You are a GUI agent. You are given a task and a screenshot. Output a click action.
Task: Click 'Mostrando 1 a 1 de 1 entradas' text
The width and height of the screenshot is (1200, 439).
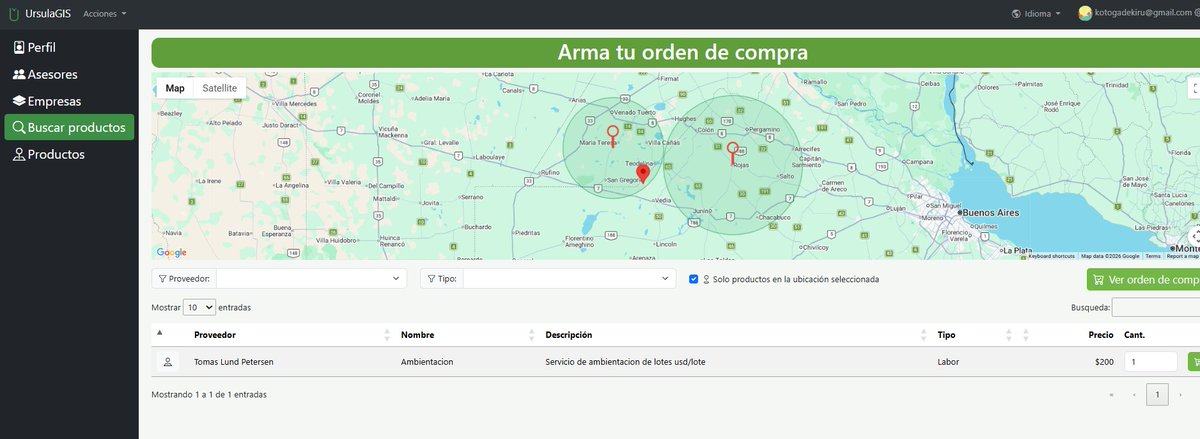(x=208, y=395)
